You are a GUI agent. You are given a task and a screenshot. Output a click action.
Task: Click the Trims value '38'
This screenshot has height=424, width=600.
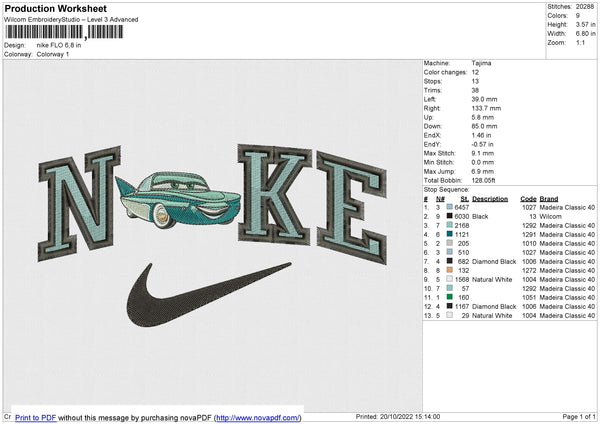coord(475,90)
